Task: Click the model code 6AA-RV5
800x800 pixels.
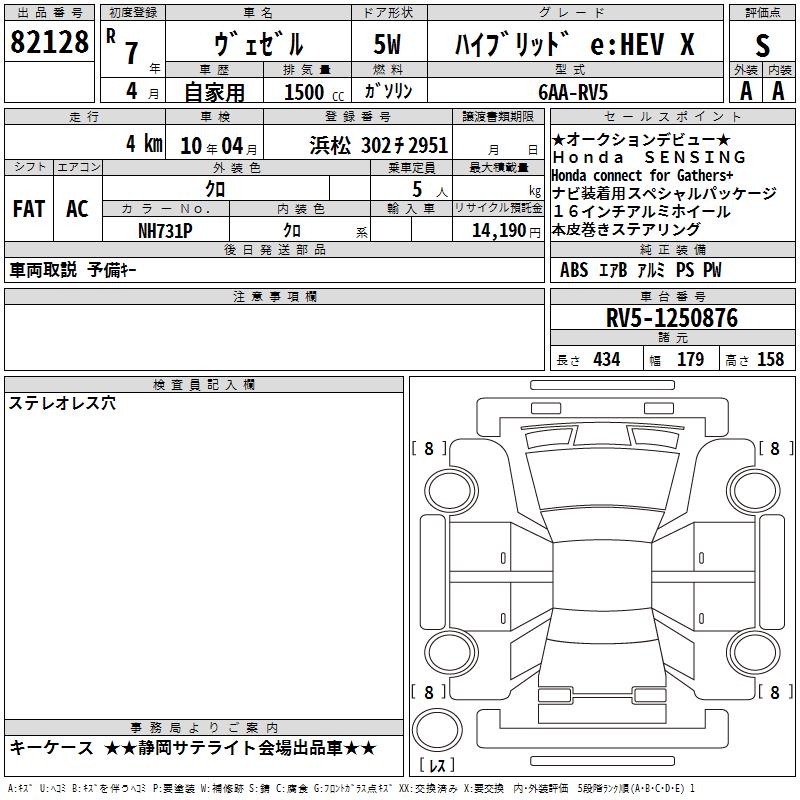Action: (573, 92)
